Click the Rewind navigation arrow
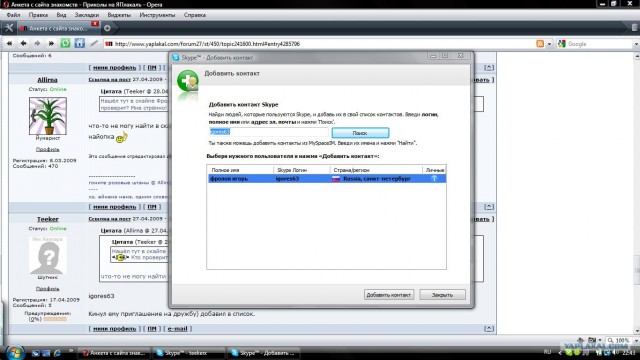 [x=9, y=43]
